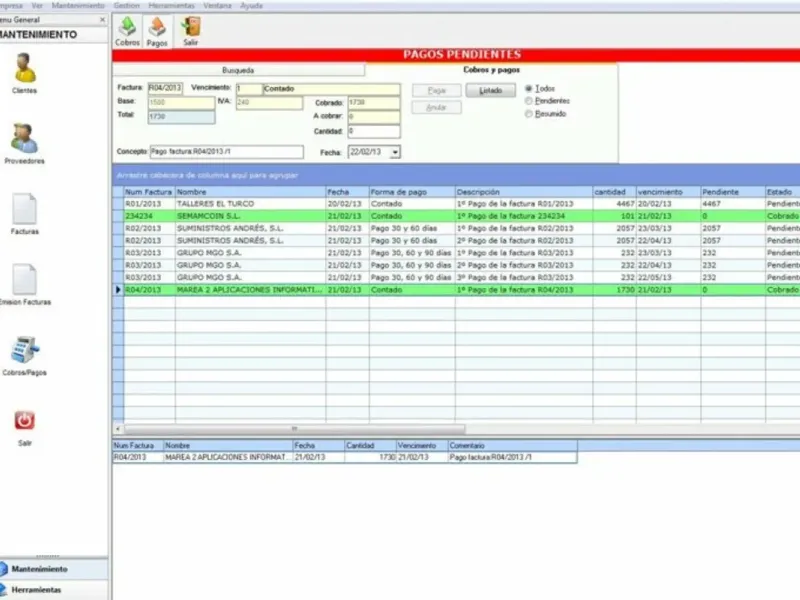Click the Salir door icon in toolbar
Screen dimensions: 800x600
191,31
